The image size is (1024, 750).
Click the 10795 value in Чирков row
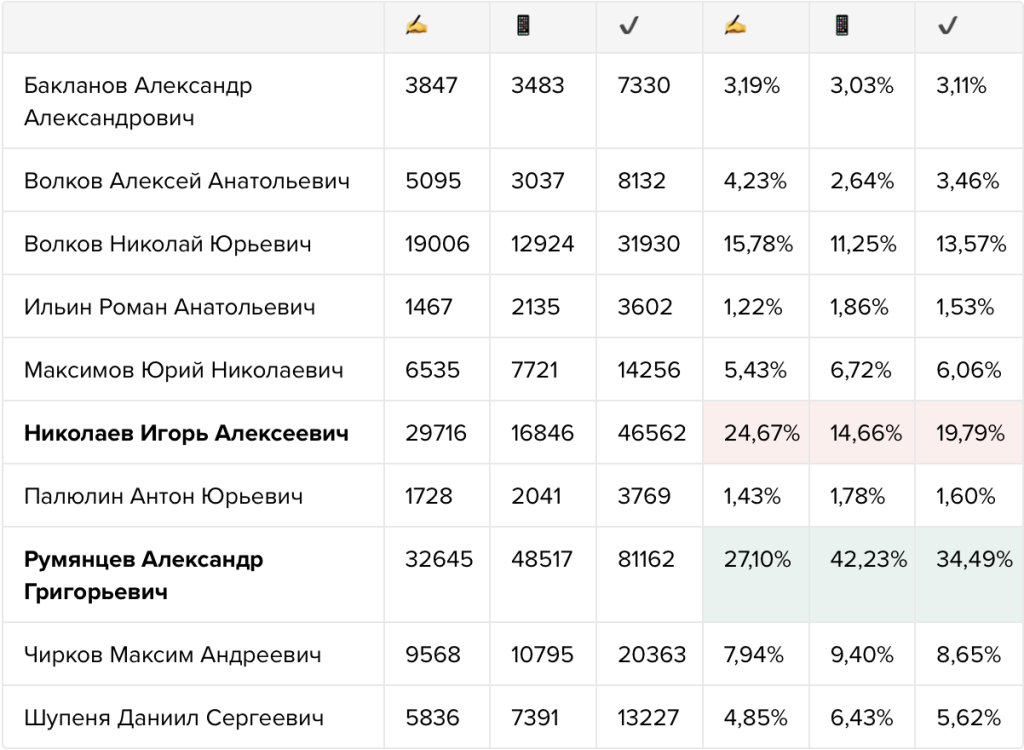coord(542,655)
